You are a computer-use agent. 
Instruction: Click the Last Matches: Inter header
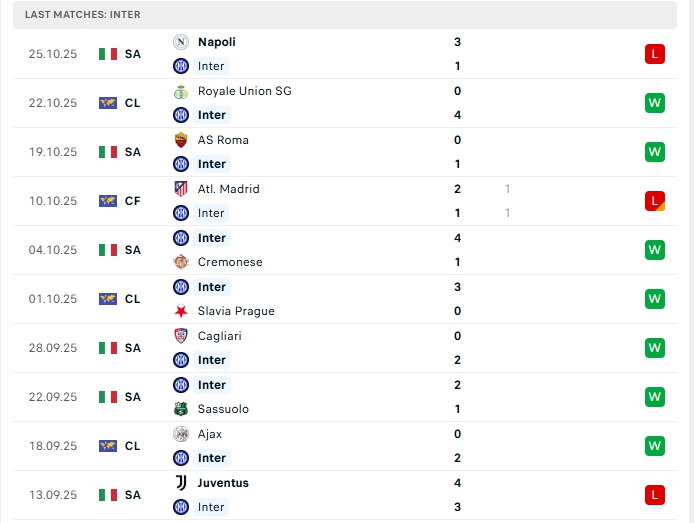click(83, 15)
